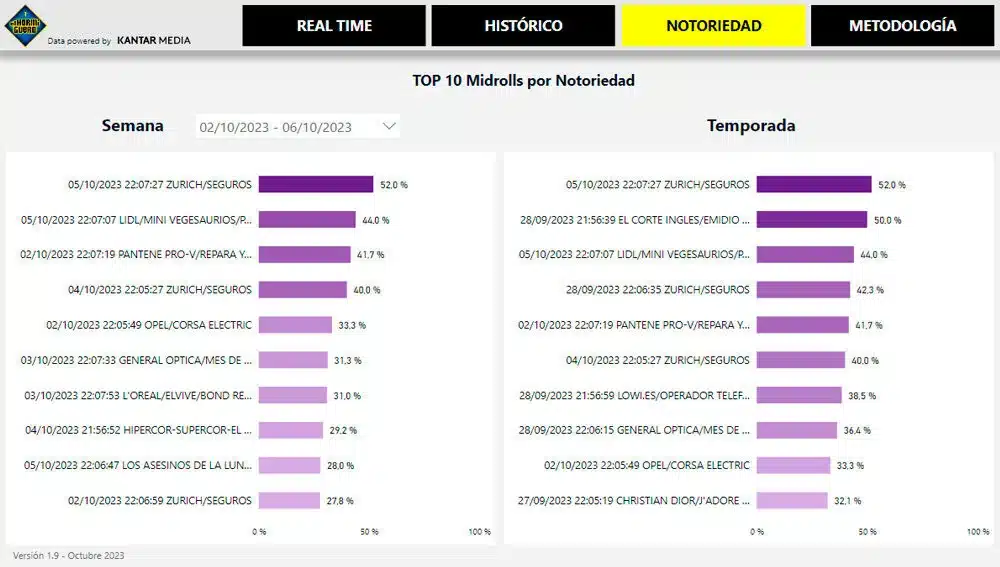Click the Kantar Media branding link
The height and width of the screenshot is (567, 1000).
tap(154, 40)
